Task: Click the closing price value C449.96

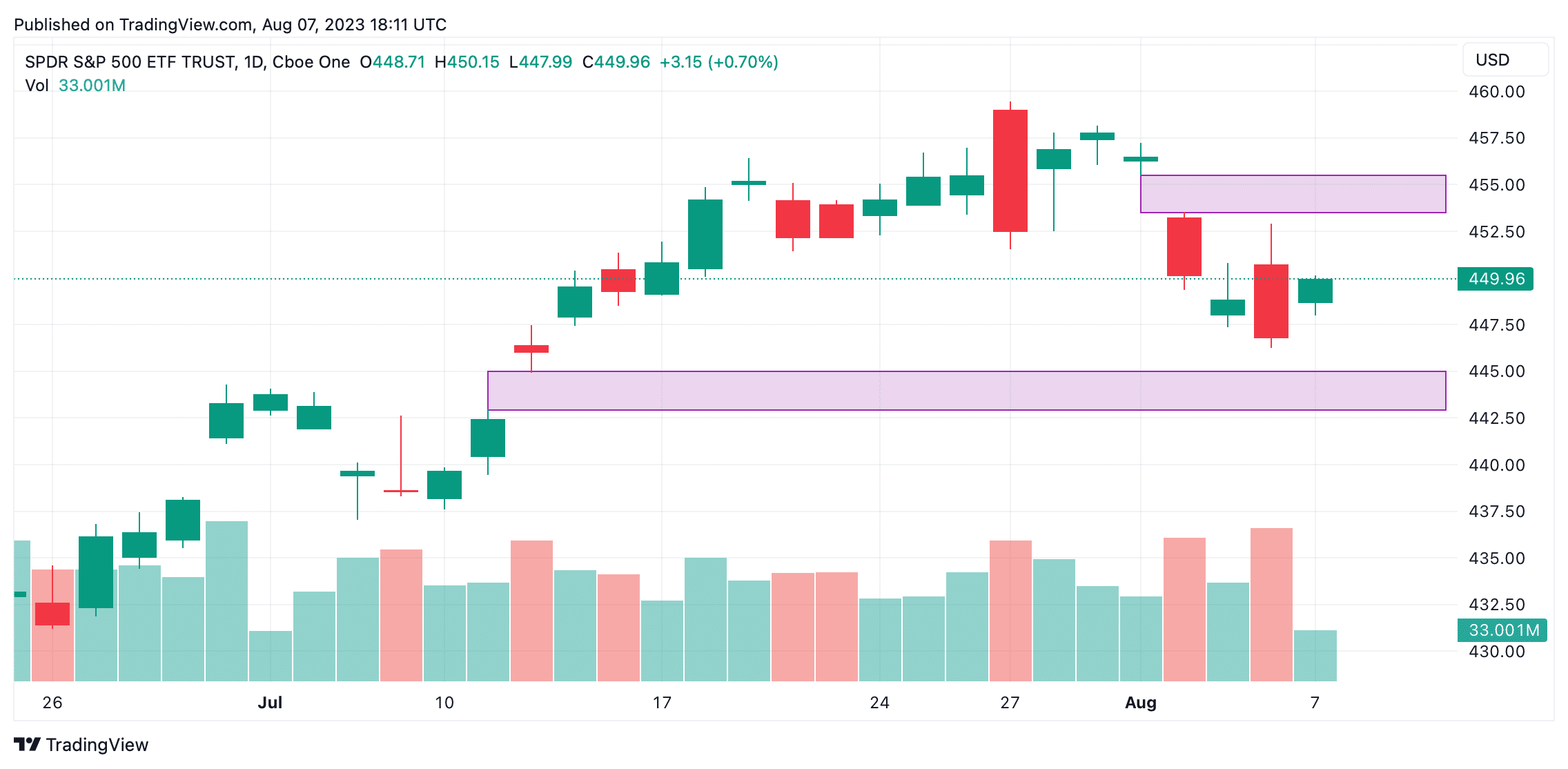Action: tap(616, 62)
